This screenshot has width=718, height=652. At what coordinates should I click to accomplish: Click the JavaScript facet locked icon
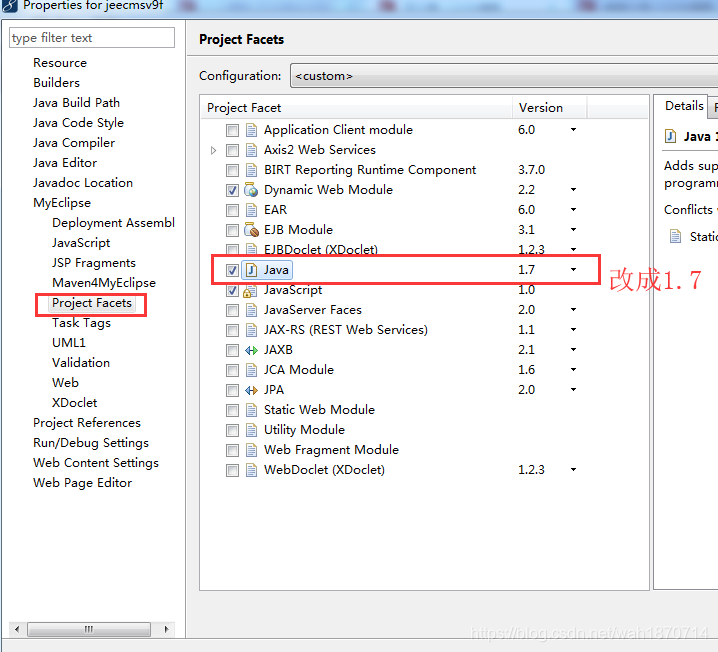pos(250,291)
